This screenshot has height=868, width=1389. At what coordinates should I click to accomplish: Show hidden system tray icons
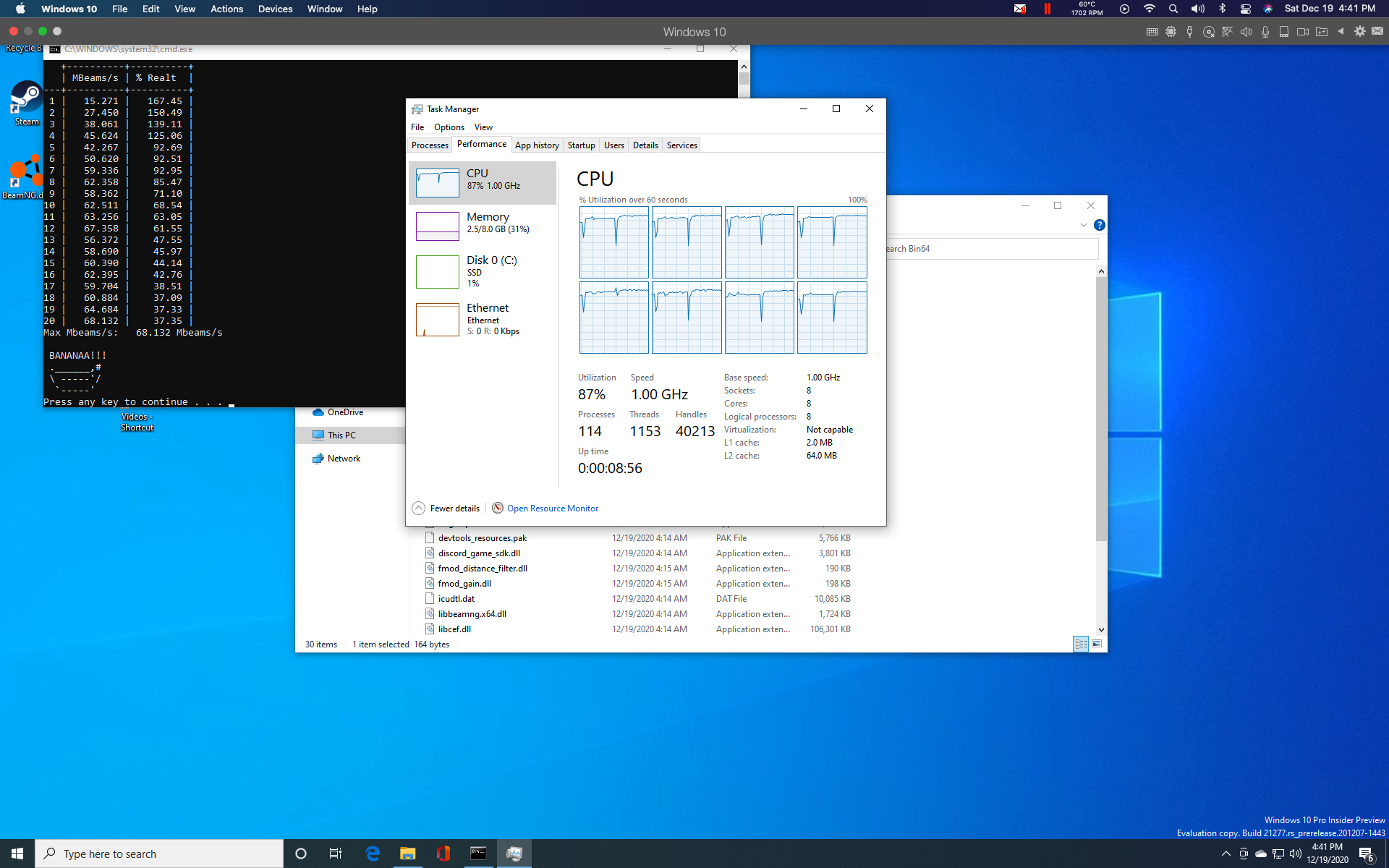pos(1226,854)
